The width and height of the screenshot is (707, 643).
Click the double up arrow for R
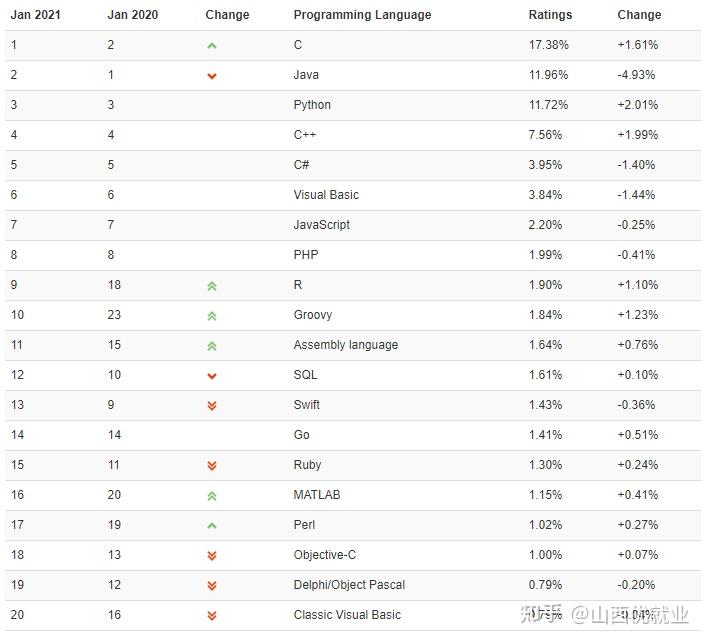tap(212, 286)
